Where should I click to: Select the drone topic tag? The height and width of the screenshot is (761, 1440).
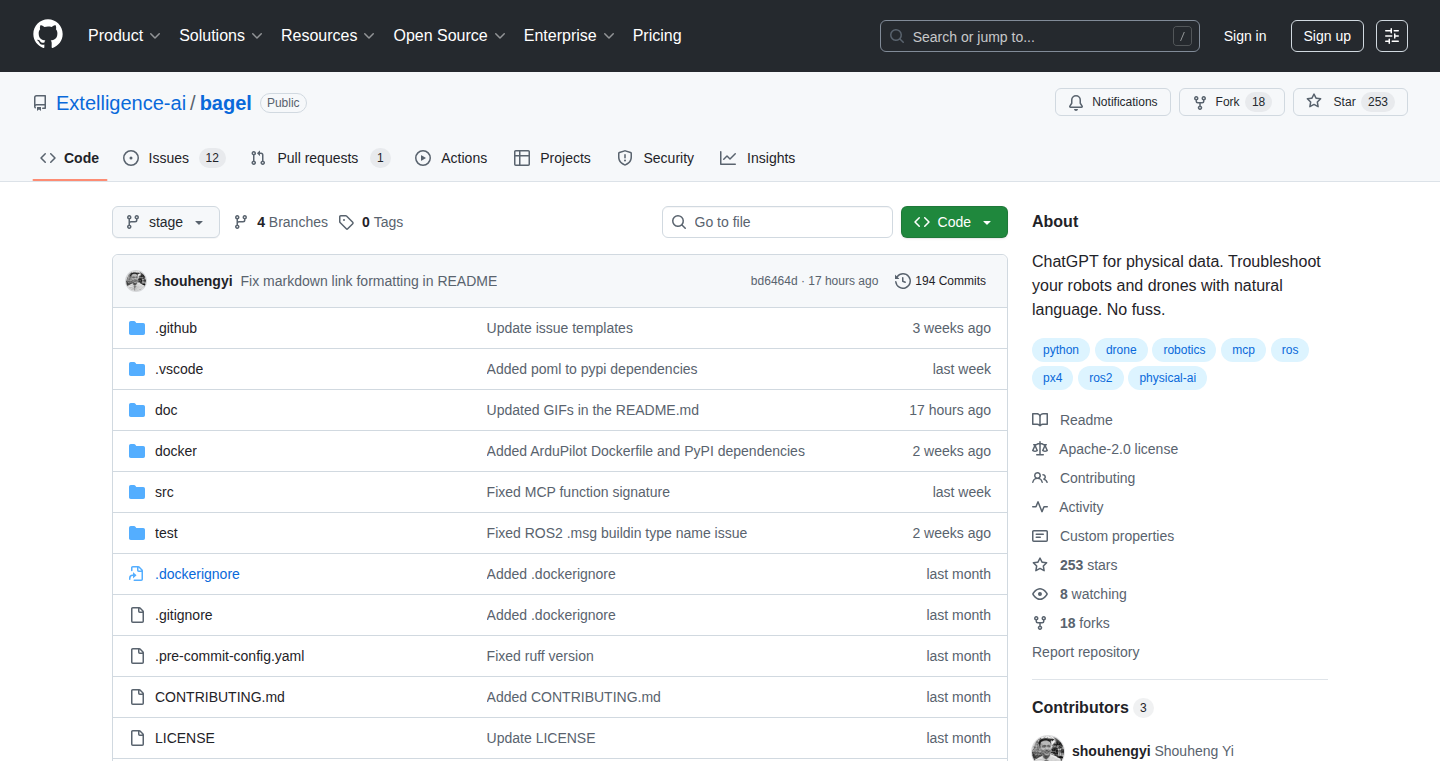(x=1121, y=350)
